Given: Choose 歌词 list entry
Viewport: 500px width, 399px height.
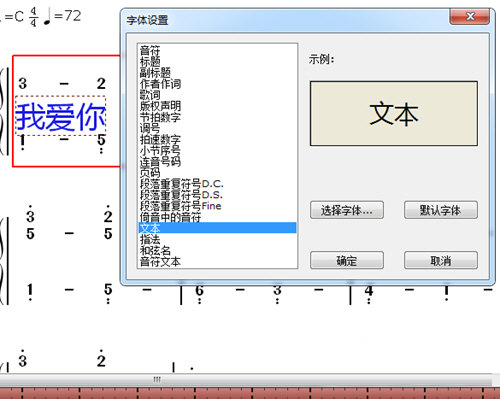Looking at the screenshot, I should 217,95.
